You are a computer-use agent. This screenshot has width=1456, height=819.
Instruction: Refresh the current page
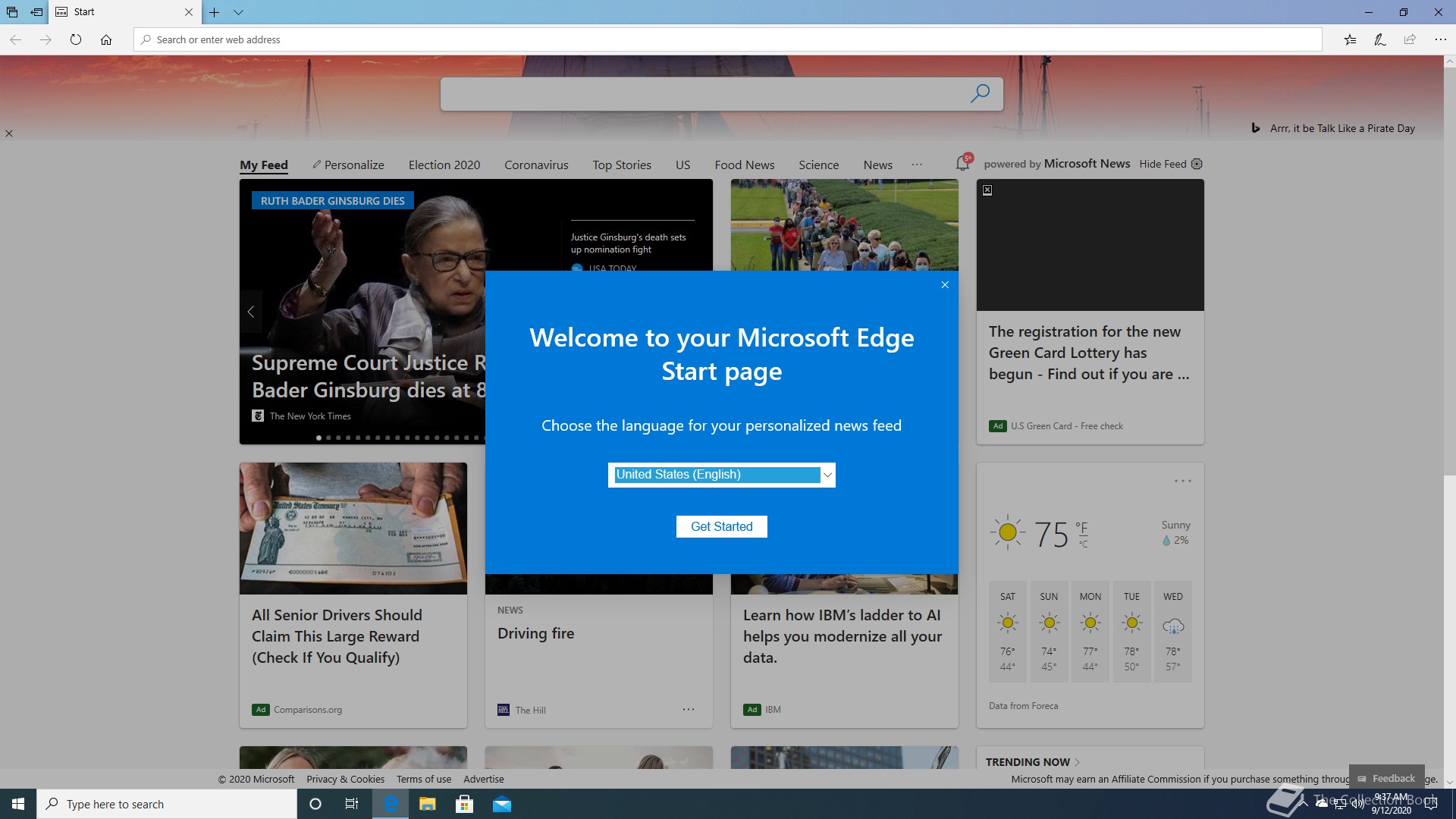point(76,39)
